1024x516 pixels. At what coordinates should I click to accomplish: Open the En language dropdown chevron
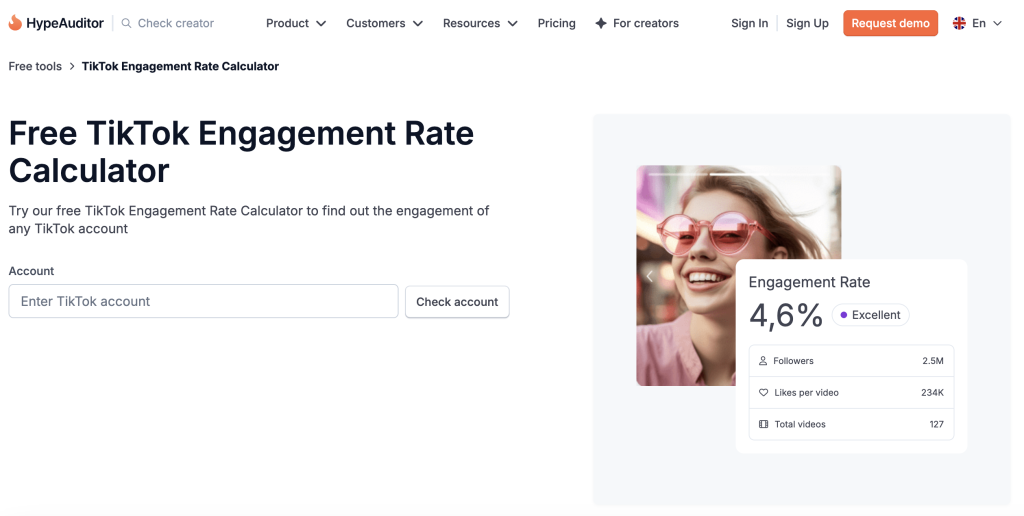[997, 24]
